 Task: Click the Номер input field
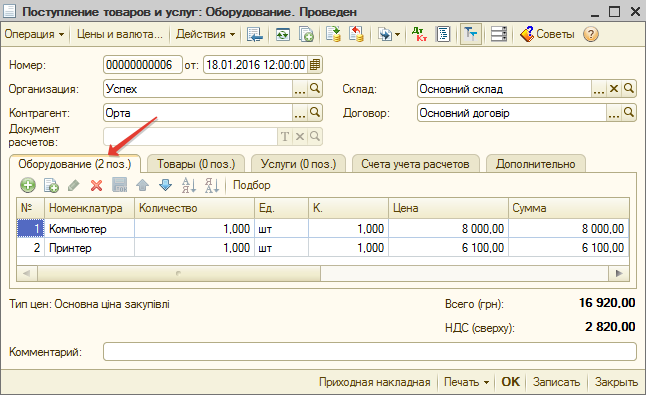click(x=143, y=65)
